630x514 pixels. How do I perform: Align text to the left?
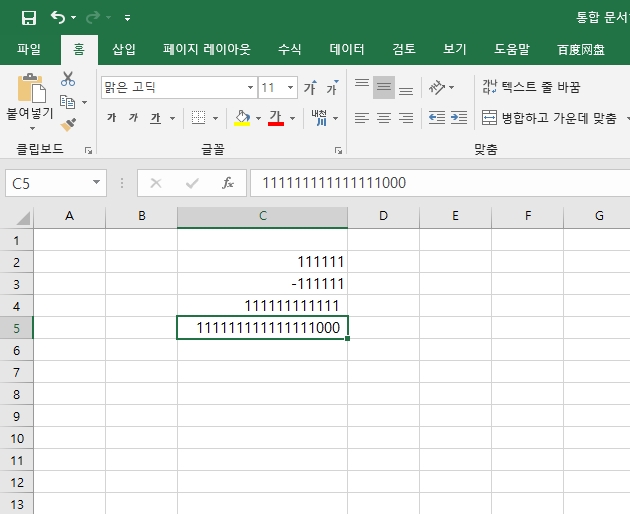coord(362,118)
